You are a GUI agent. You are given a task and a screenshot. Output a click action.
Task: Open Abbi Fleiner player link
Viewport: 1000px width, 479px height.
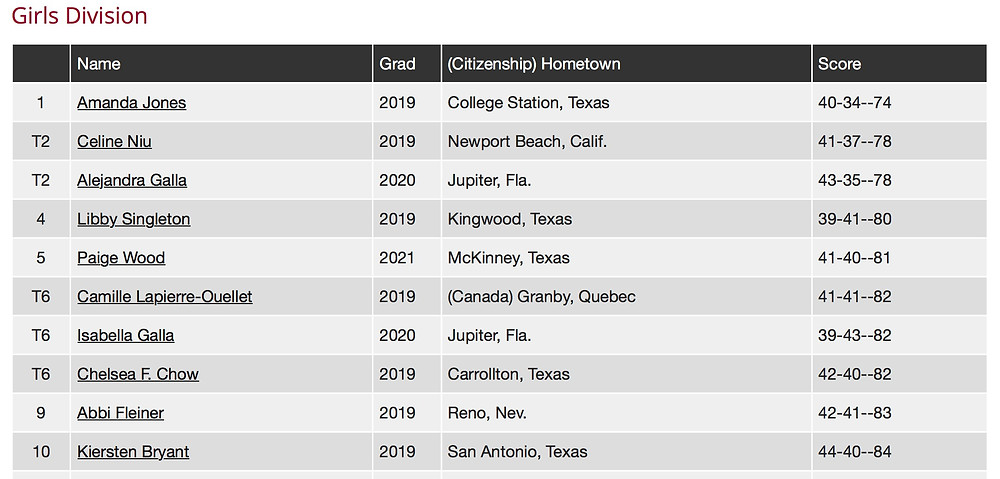[x=121, y=413]
